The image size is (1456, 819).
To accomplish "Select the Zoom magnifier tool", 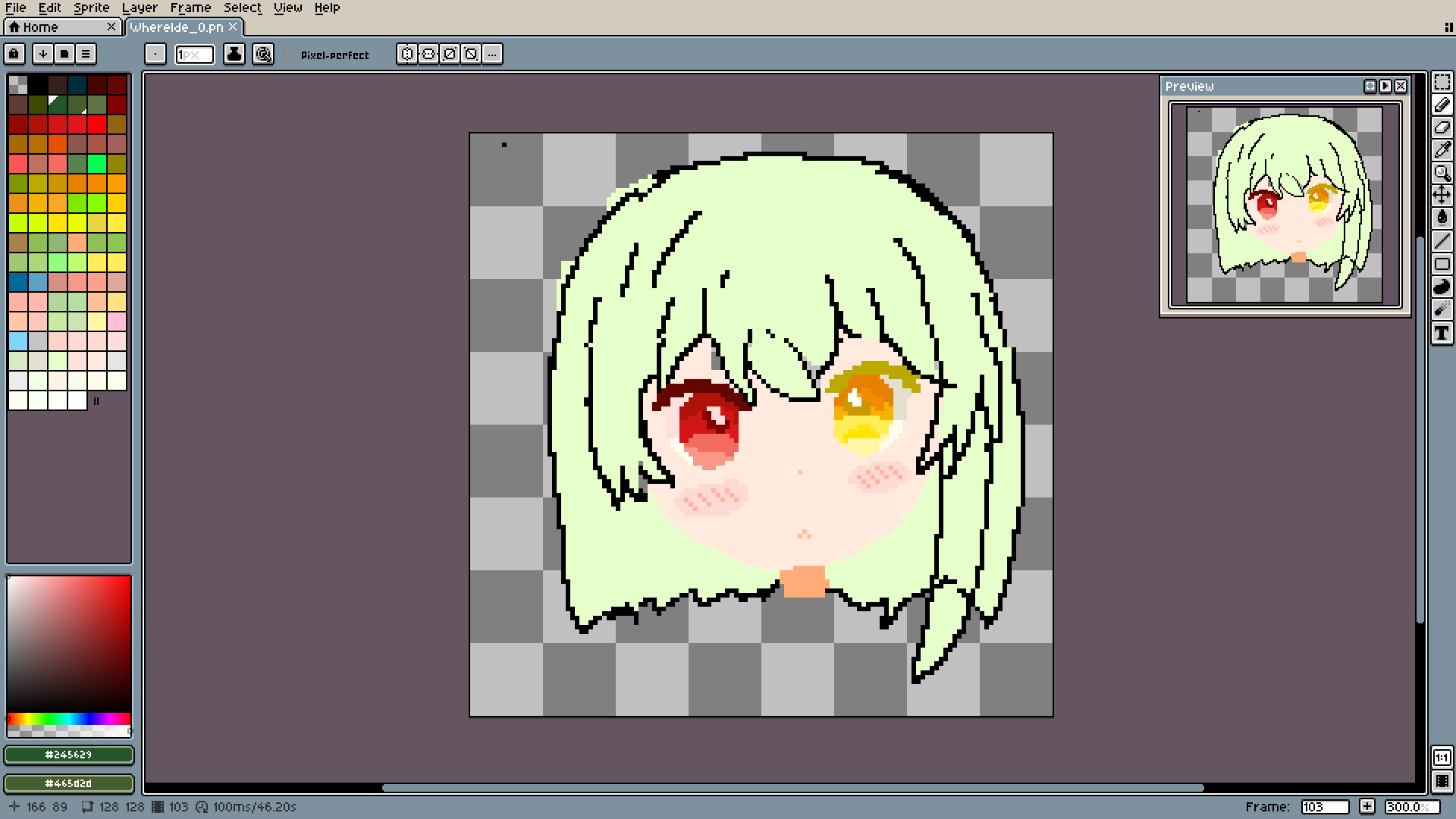I will pyautogui.click(x=1442, y=173).
